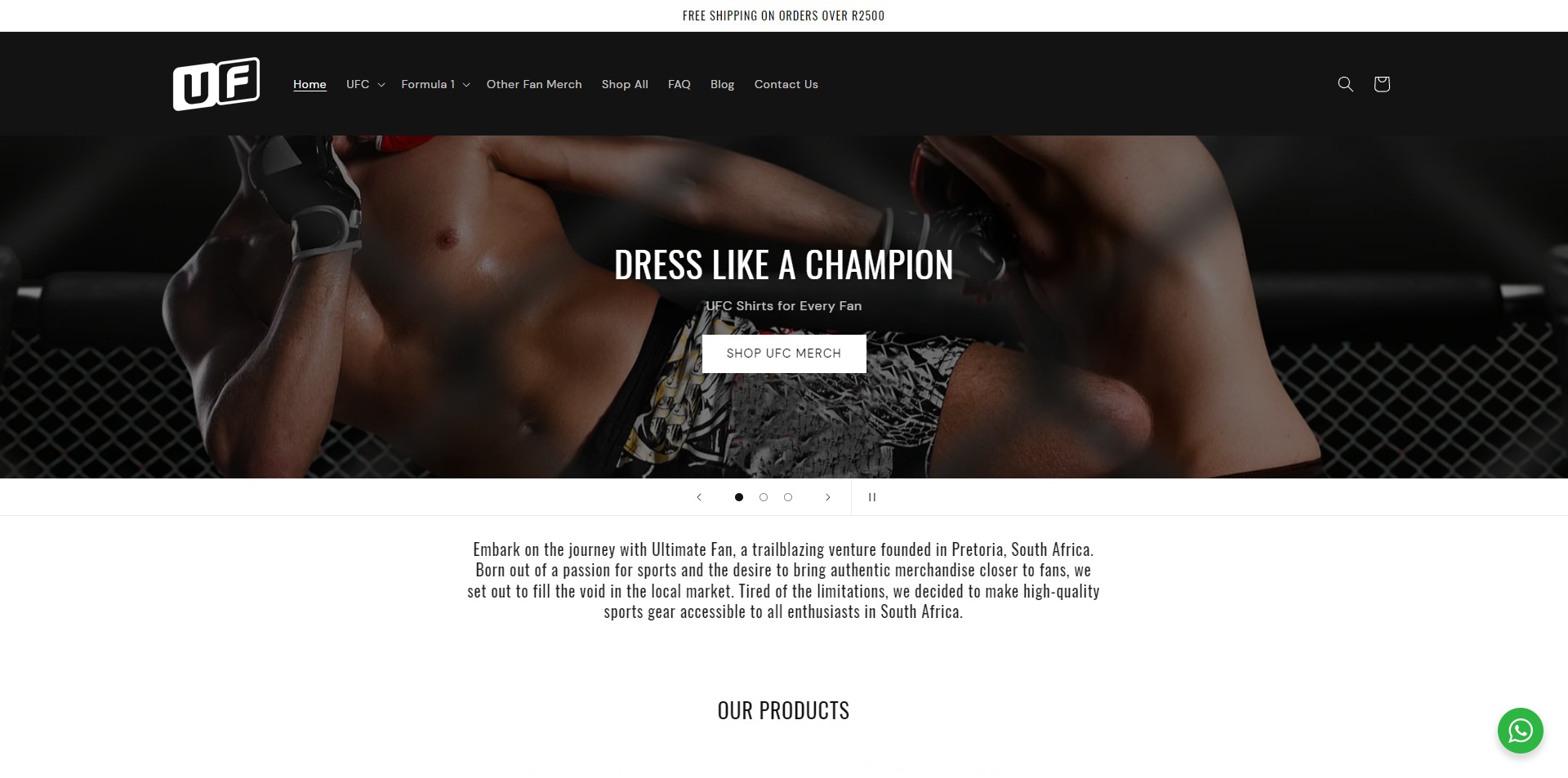This screenshot has height=778, width=1568.
Task: Open the Contact Us page
Action: 786,84
